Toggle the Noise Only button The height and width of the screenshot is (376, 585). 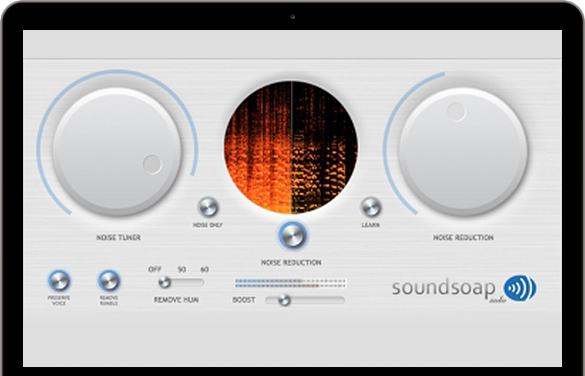tap(208, 207)
